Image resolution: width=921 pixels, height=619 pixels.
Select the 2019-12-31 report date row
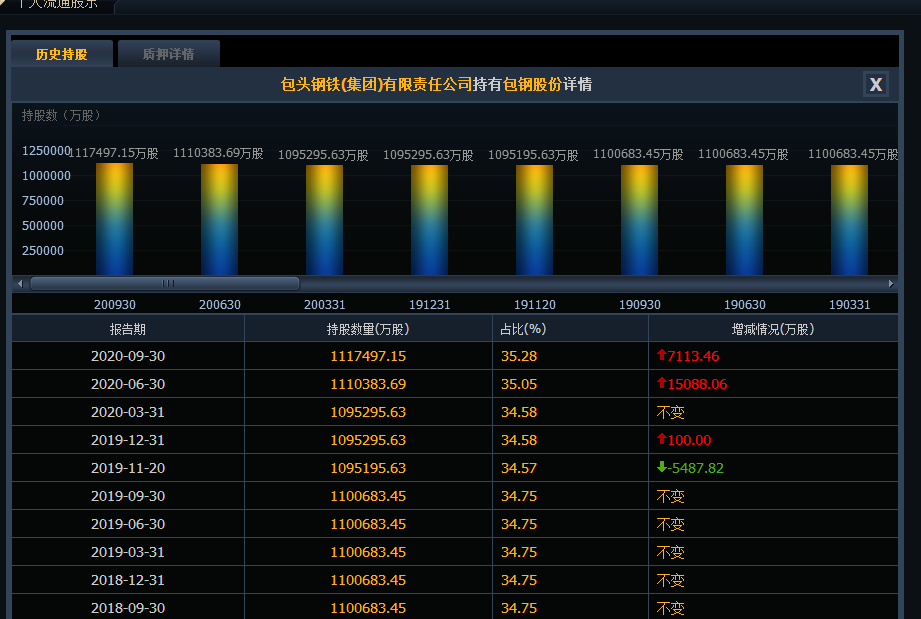(455, 440)
